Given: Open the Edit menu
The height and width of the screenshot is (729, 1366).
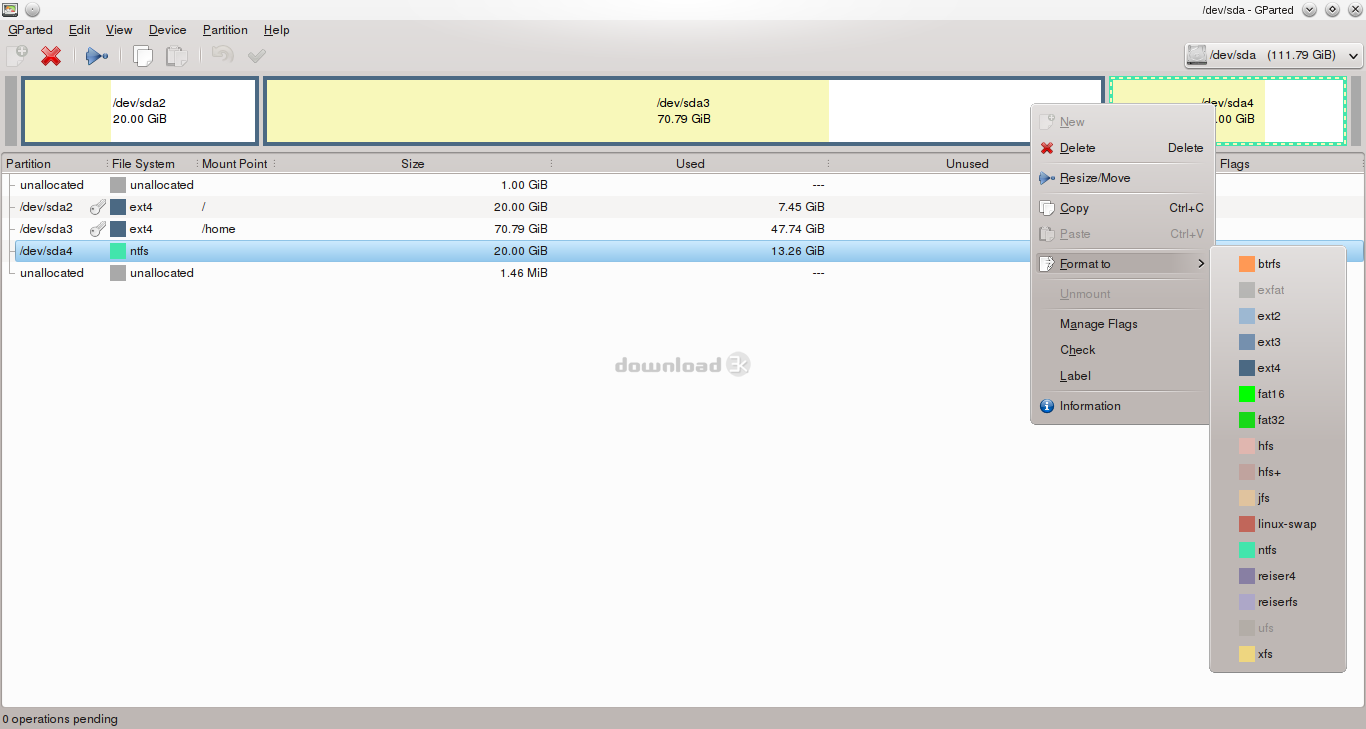Looking at the screenshot, I should [x=79, y=30].
